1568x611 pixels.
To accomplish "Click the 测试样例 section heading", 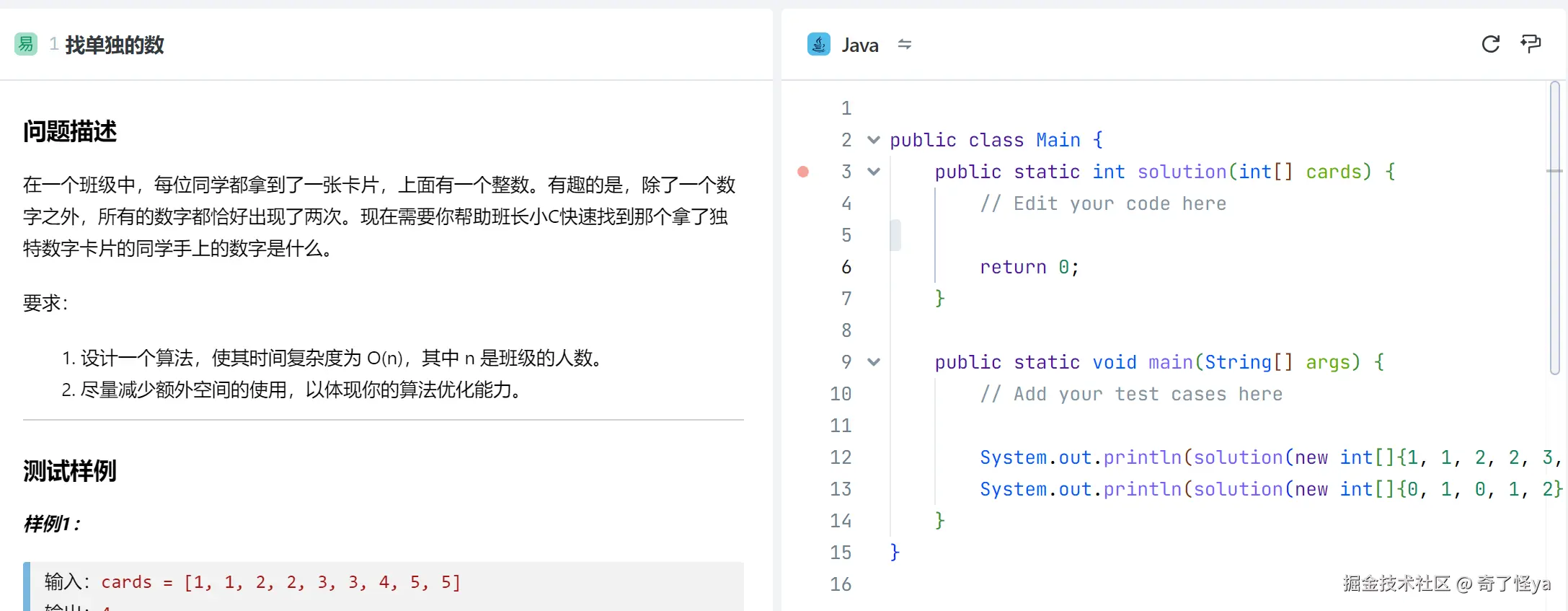I will (x=70, y=471).
